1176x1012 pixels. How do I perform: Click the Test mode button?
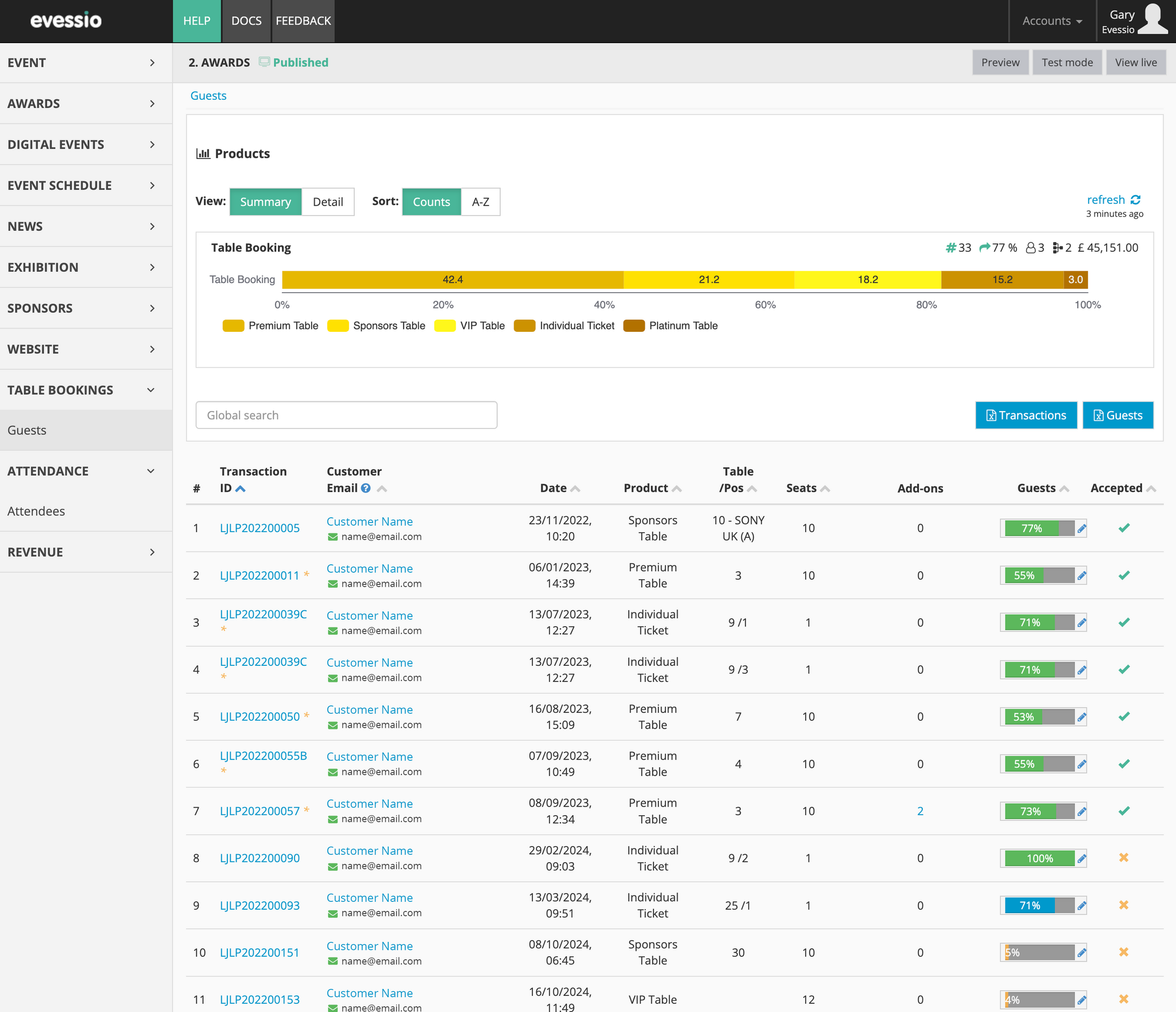(1067, 62)
